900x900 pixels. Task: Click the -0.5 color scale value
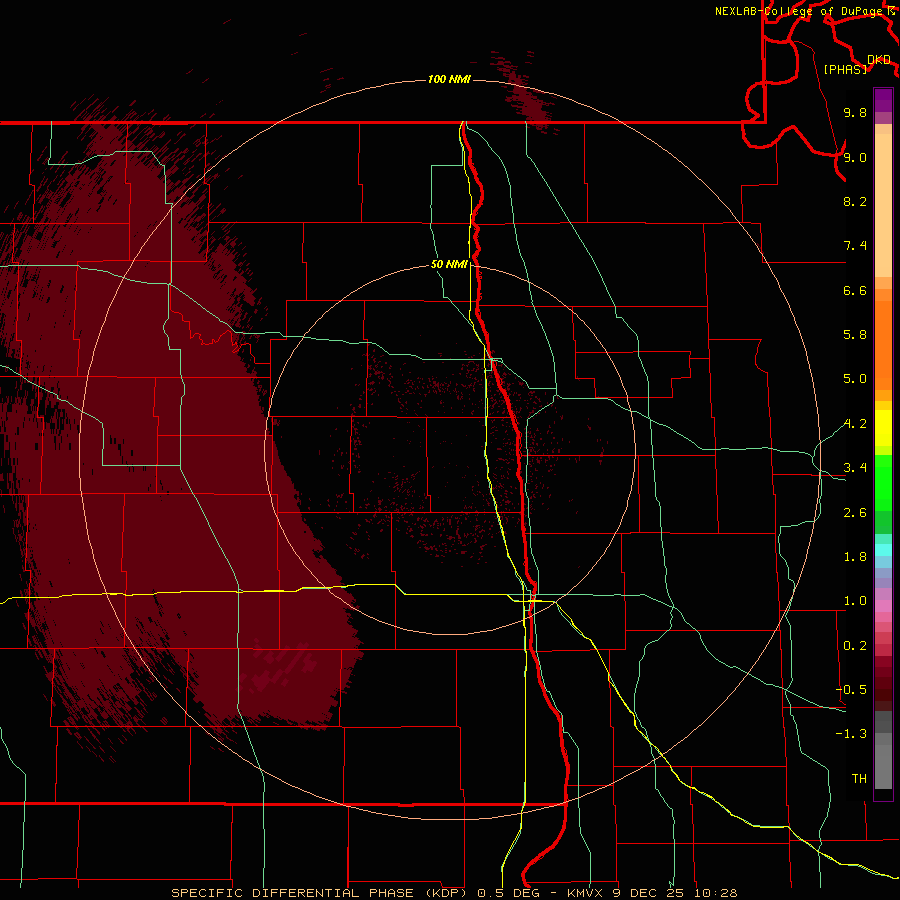(851, 690)
